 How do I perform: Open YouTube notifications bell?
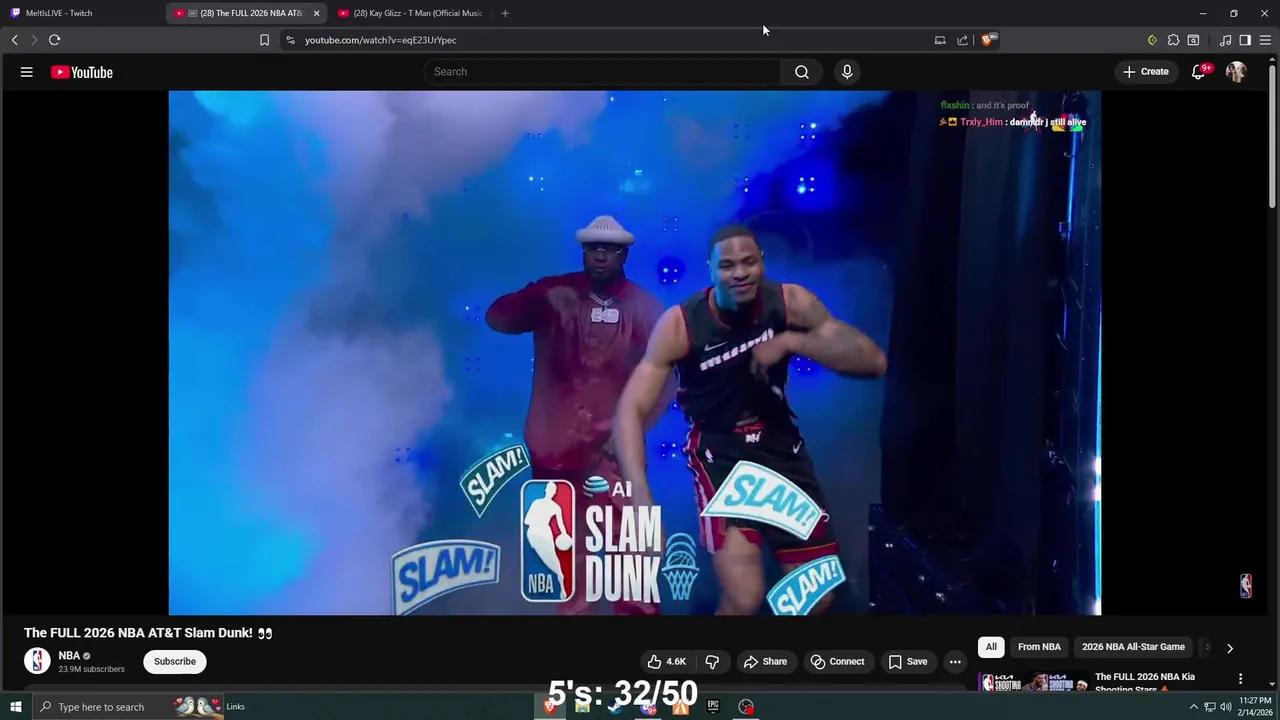[x=1198, y=72]
